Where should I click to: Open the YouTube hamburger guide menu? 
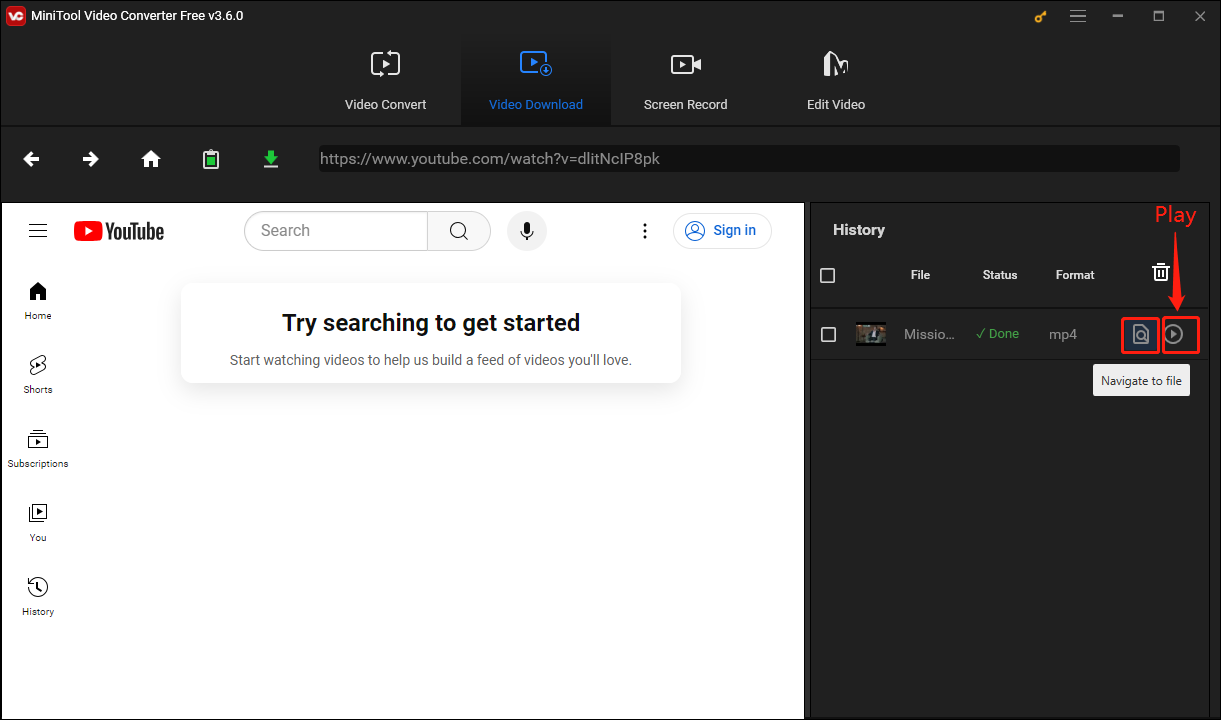38,231
